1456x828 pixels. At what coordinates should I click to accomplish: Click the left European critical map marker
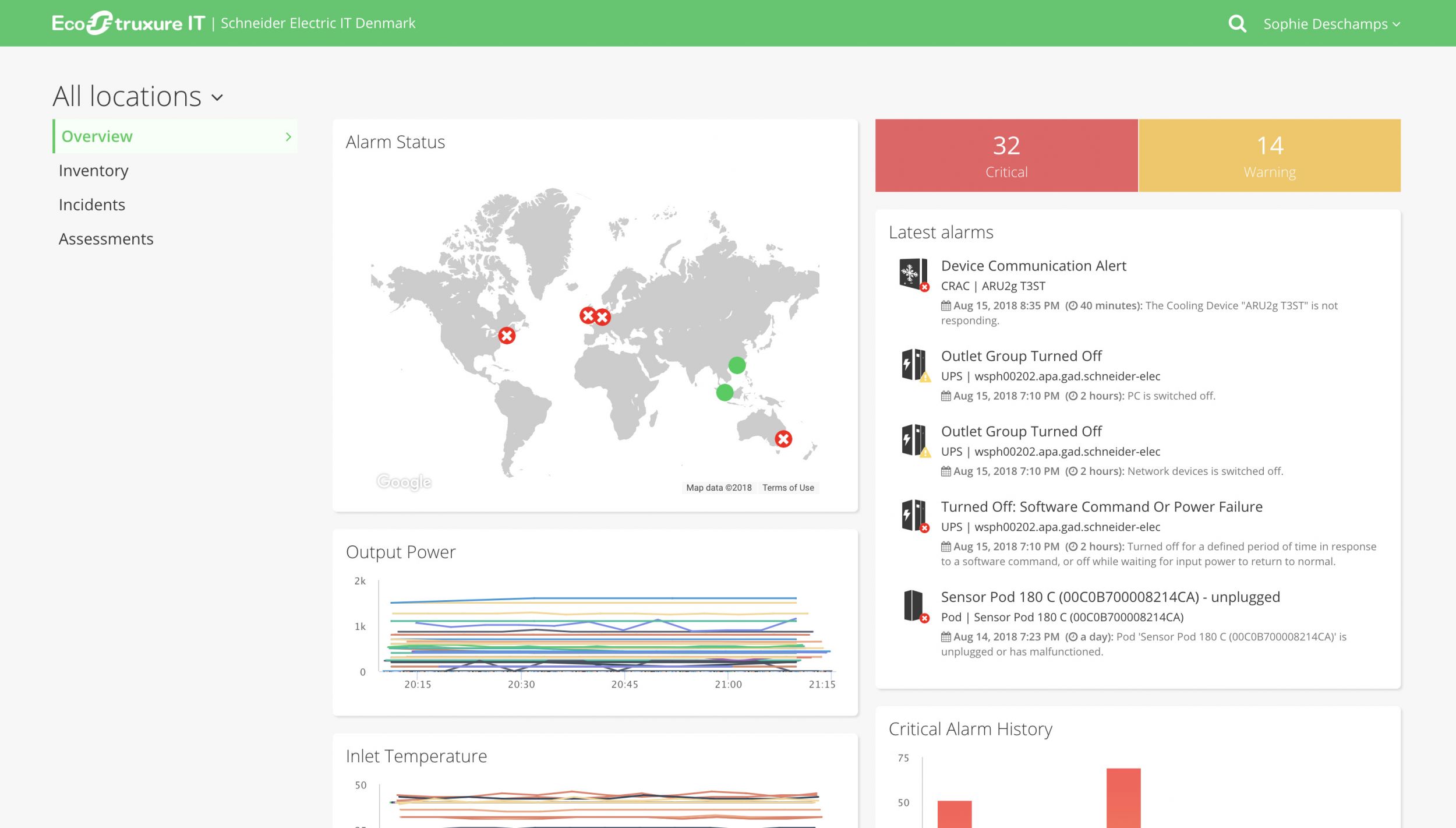pos(588,315)
